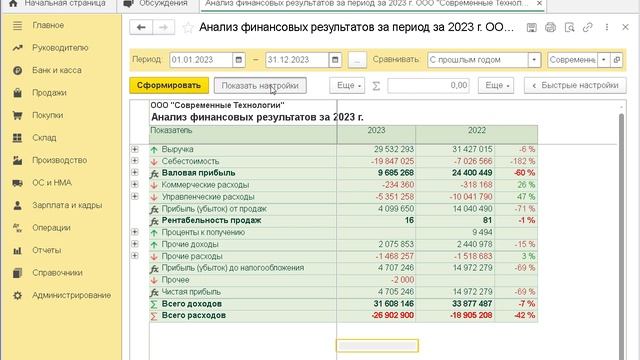Expand the Прочие доходы row
Screen dimensions: 640x360
(x=135, y=244)
